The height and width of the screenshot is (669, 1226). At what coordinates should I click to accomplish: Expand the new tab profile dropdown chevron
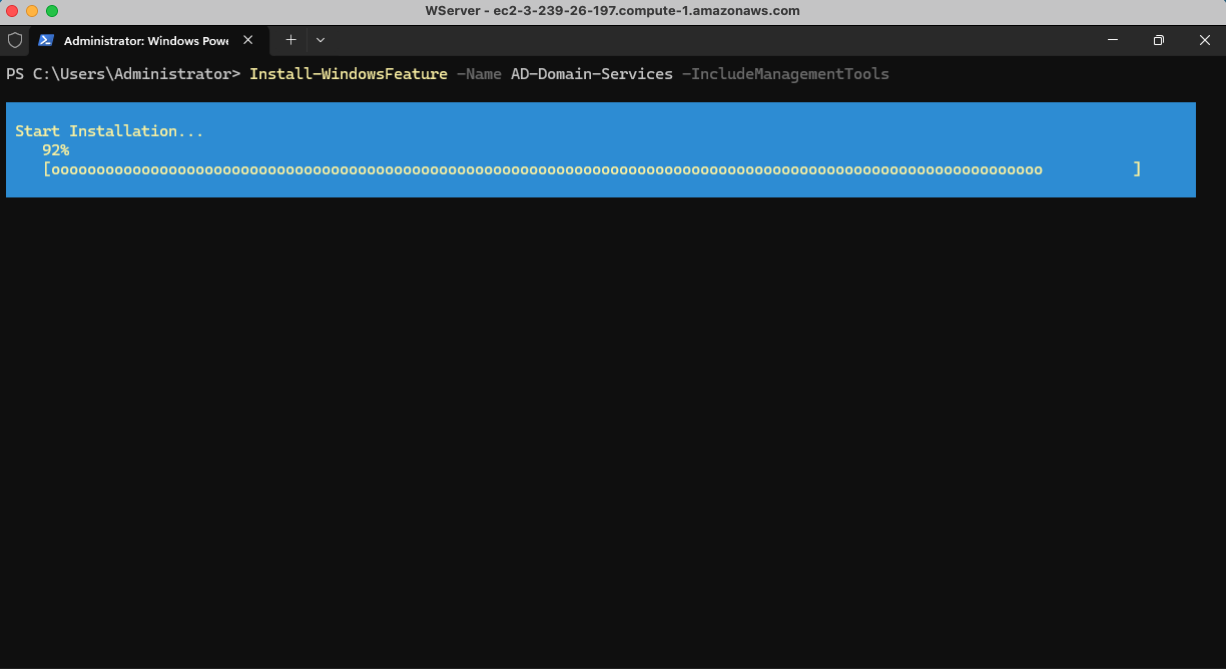point(320,40)
